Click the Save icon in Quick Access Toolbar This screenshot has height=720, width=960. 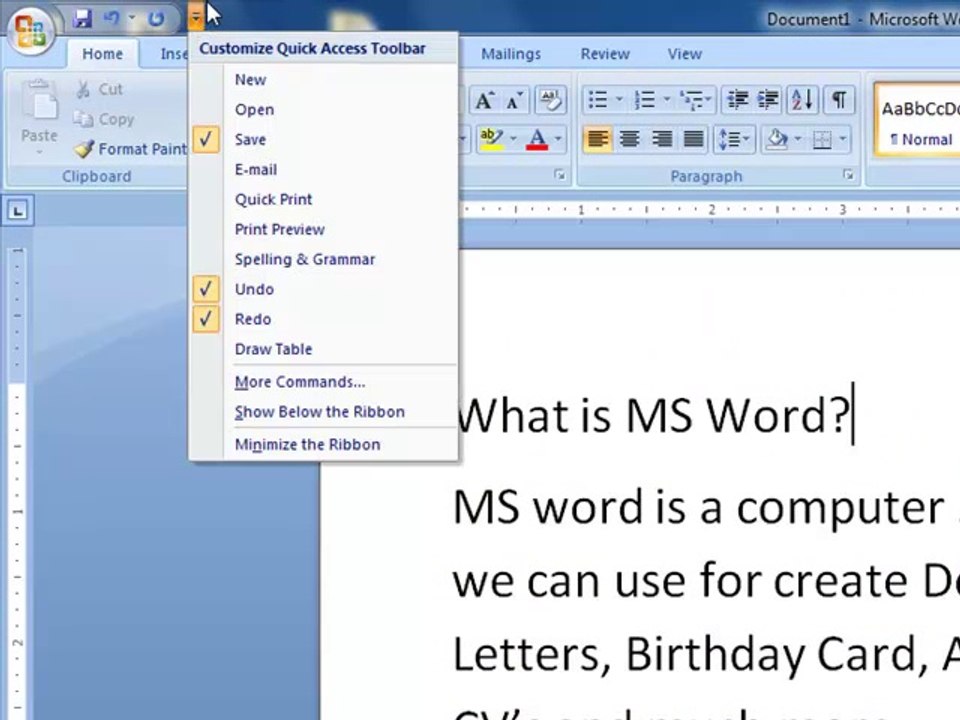pos(82,18)
